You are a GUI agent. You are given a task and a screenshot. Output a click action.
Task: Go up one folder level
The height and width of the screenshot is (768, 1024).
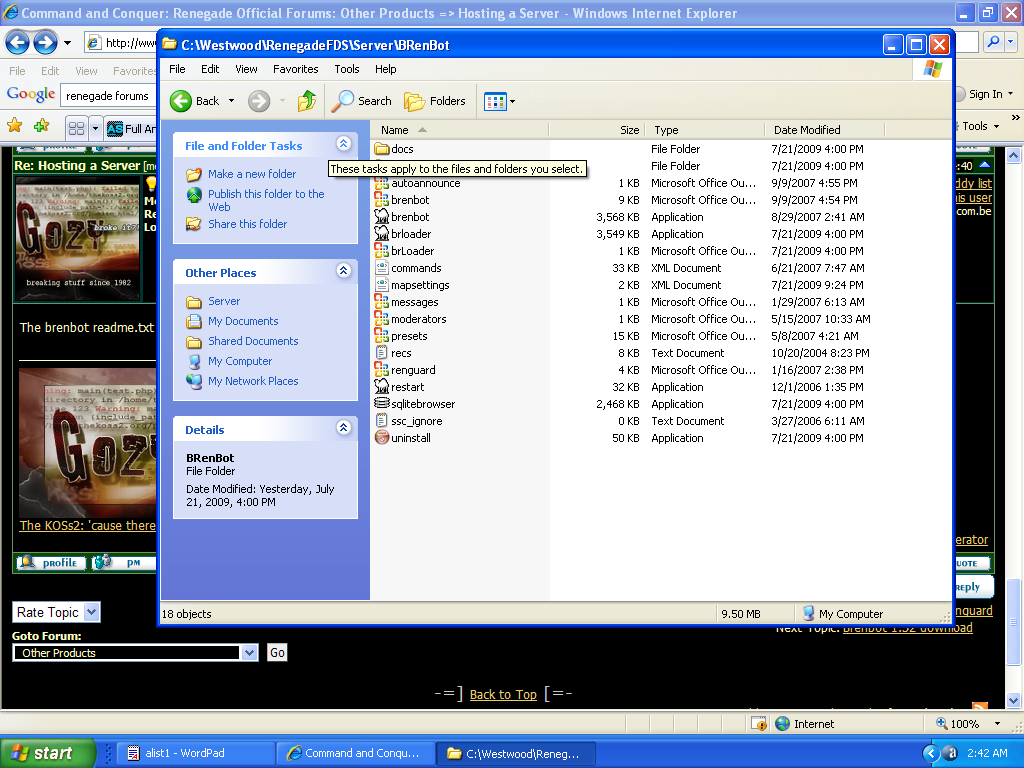click(307, 101)
